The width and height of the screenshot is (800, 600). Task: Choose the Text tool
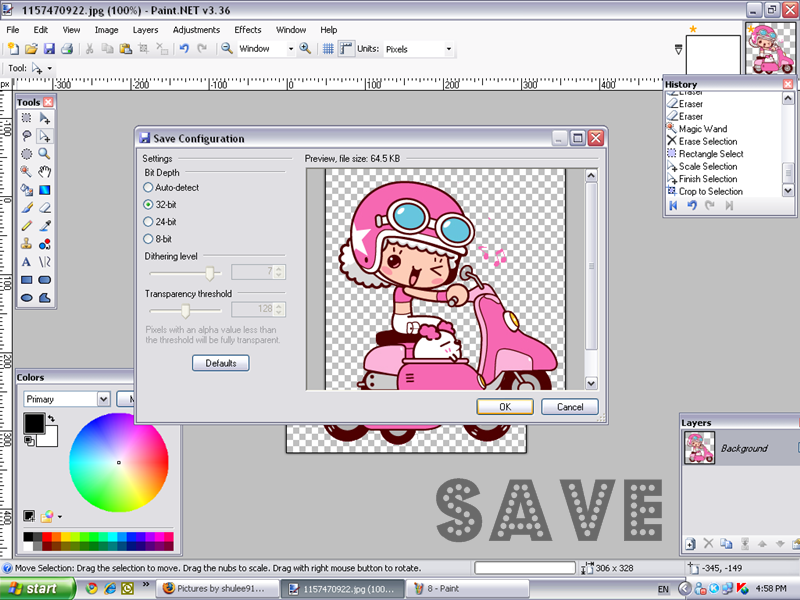click(x=27, y=262)
